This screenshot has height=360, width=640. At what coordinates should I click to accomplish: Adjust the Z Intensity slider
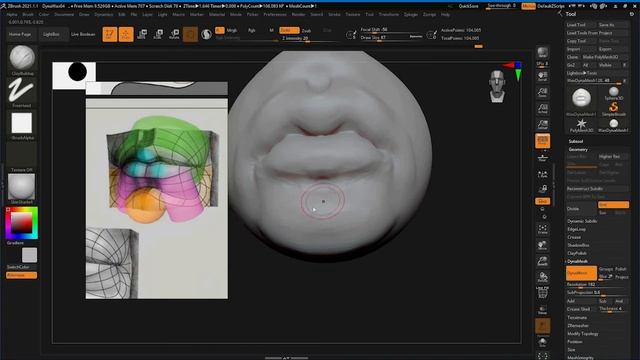click(308, 38)
